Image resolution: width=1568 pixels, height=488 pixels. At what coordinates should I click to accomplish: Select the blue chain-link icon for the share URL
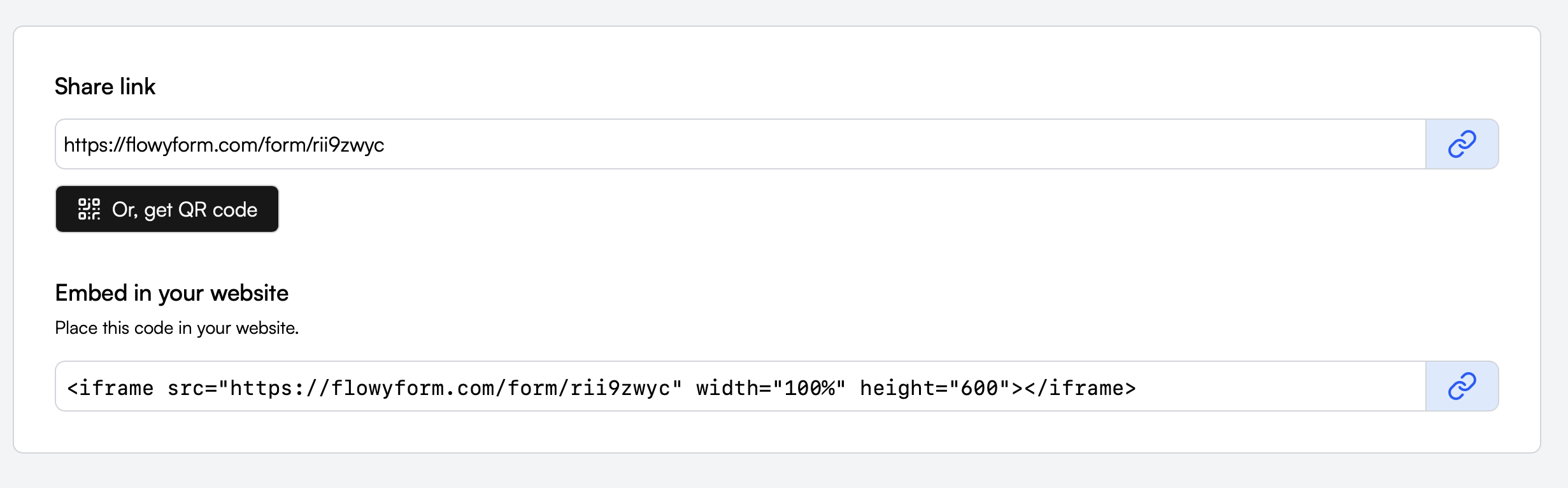point(1462,144)
